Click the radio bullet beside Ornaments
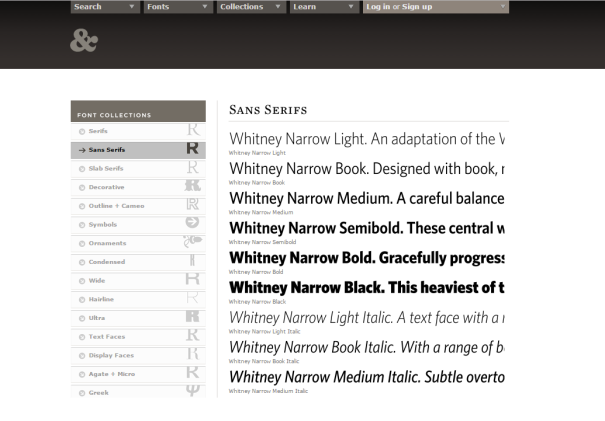Image resolution: width=605 pixels, height=421 pixels. pyautogui.click(x=82, y=244)
